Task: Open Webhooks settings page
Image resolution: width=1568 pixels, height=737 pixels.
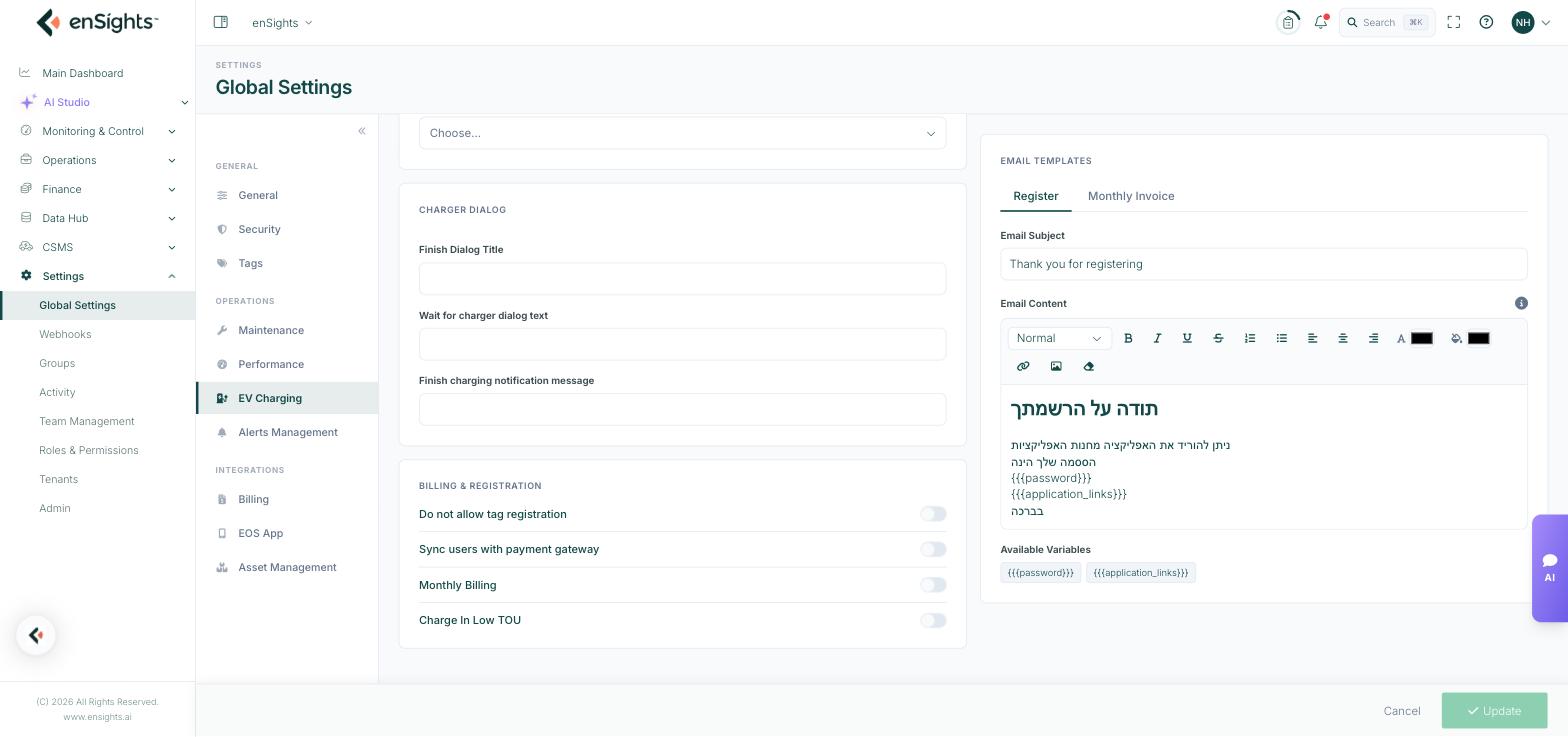Action: coord(65,334)
